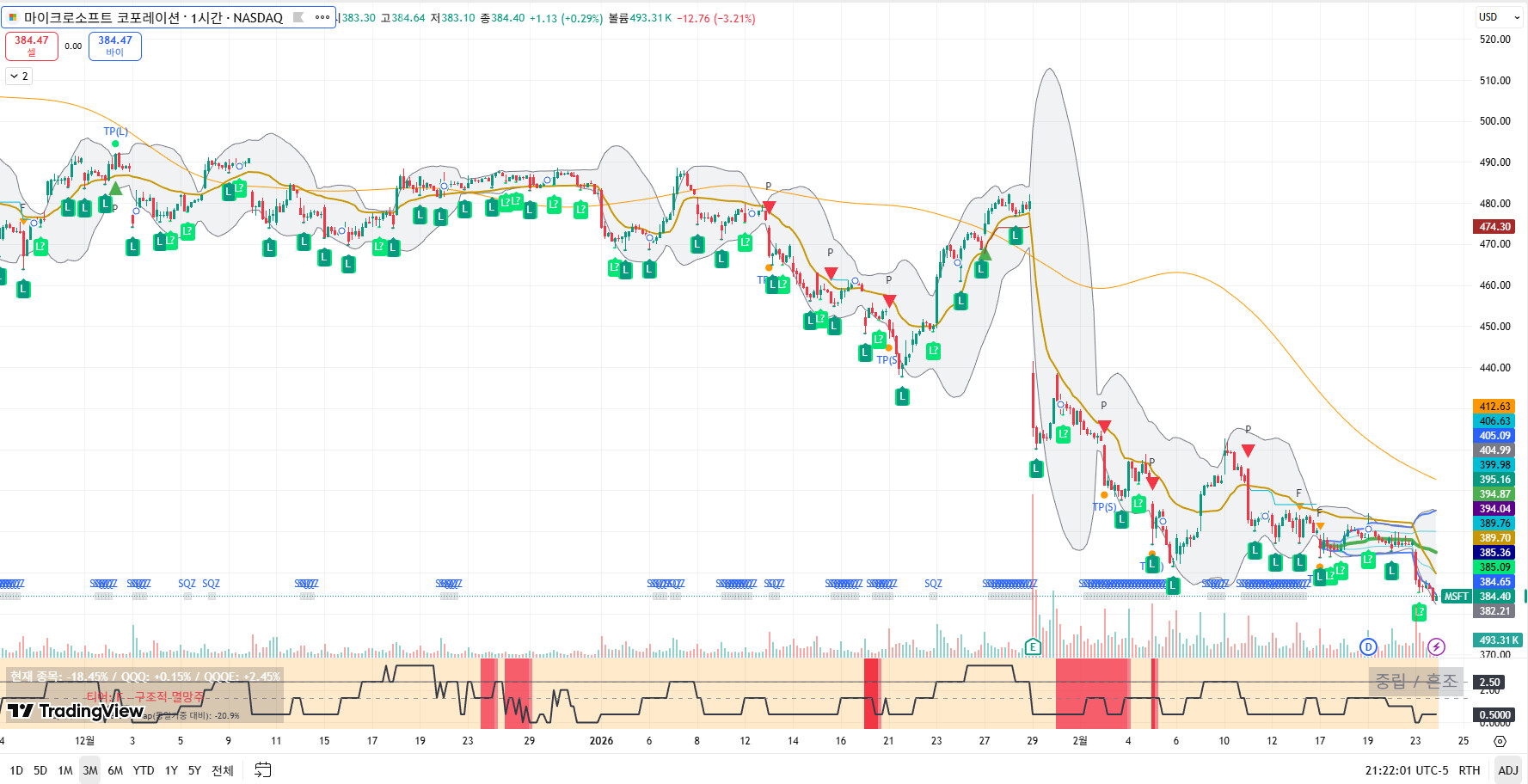Click the 12월 label on the time axis
This screenshot has width=1528, height=784.
coord(84,741)
